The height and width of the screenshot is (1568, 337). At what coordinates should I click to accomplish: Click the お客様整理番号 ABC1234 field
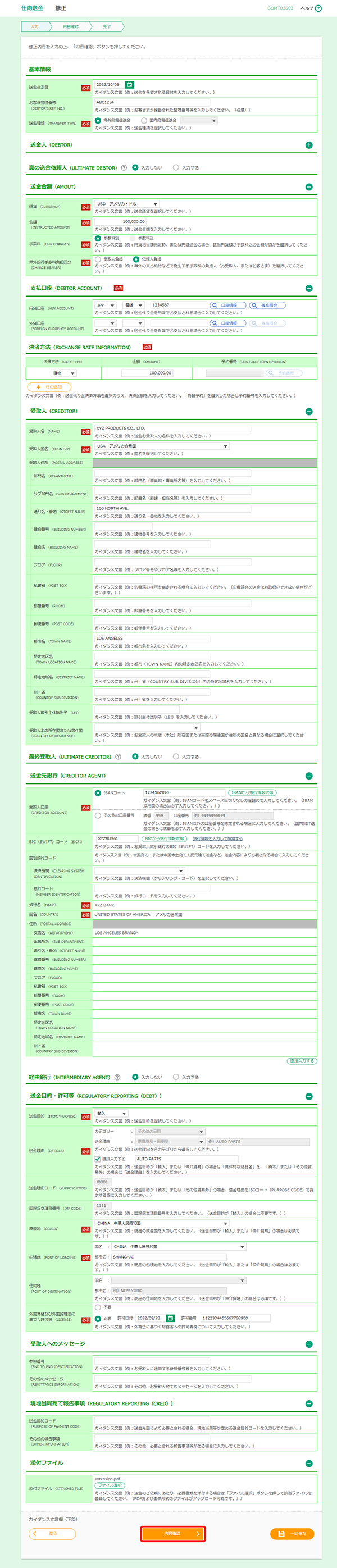152,102
